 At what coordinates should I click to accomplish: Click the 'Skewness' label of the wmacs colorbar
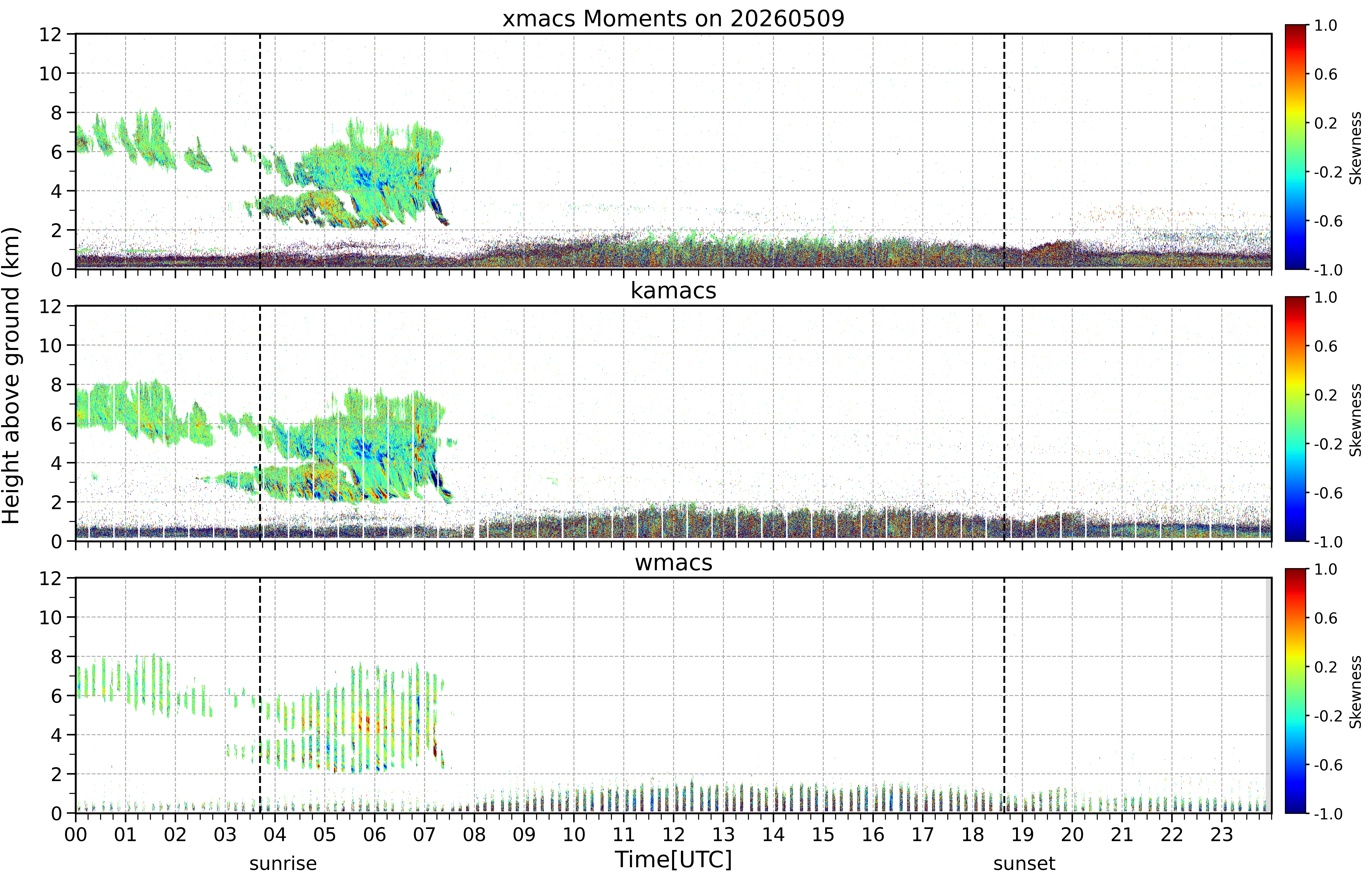click(x=1355, y=692)
